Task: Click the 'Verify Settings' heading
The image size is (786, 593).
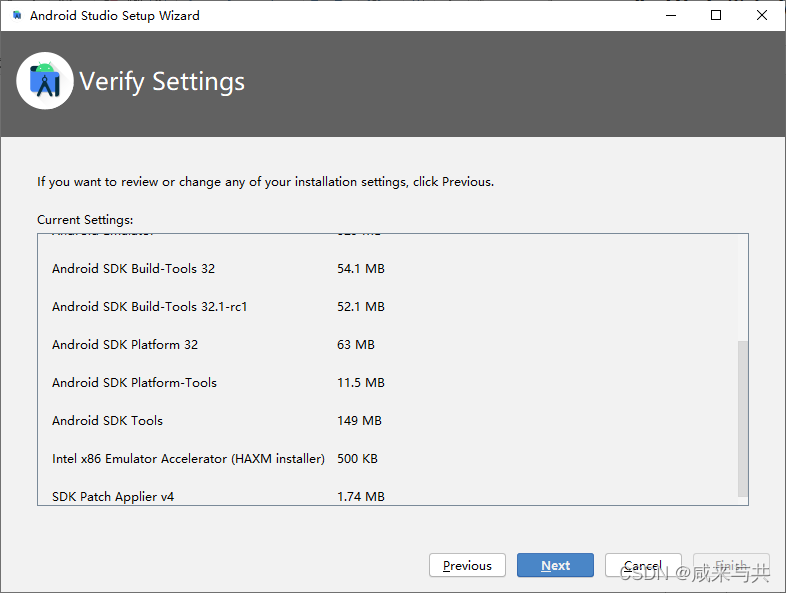Action: click(x=162, y=82)
